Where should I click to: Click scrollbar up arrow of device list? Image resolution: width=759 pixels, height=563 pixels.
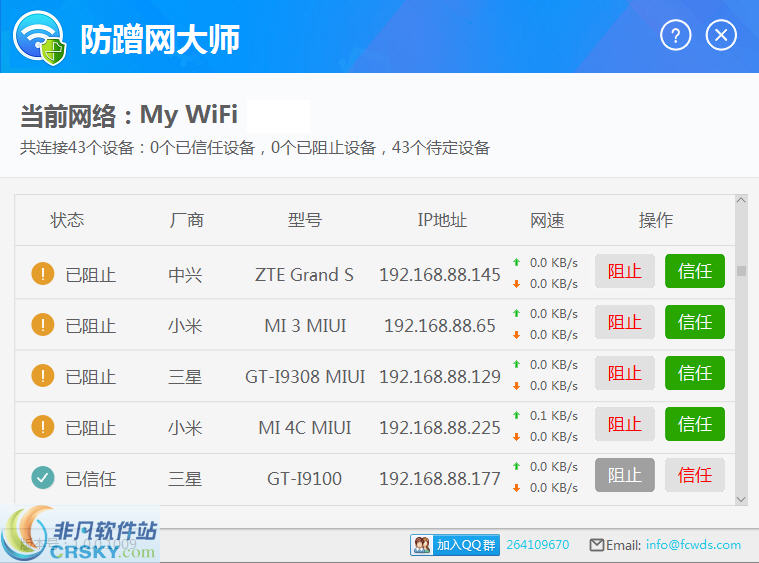741,200
